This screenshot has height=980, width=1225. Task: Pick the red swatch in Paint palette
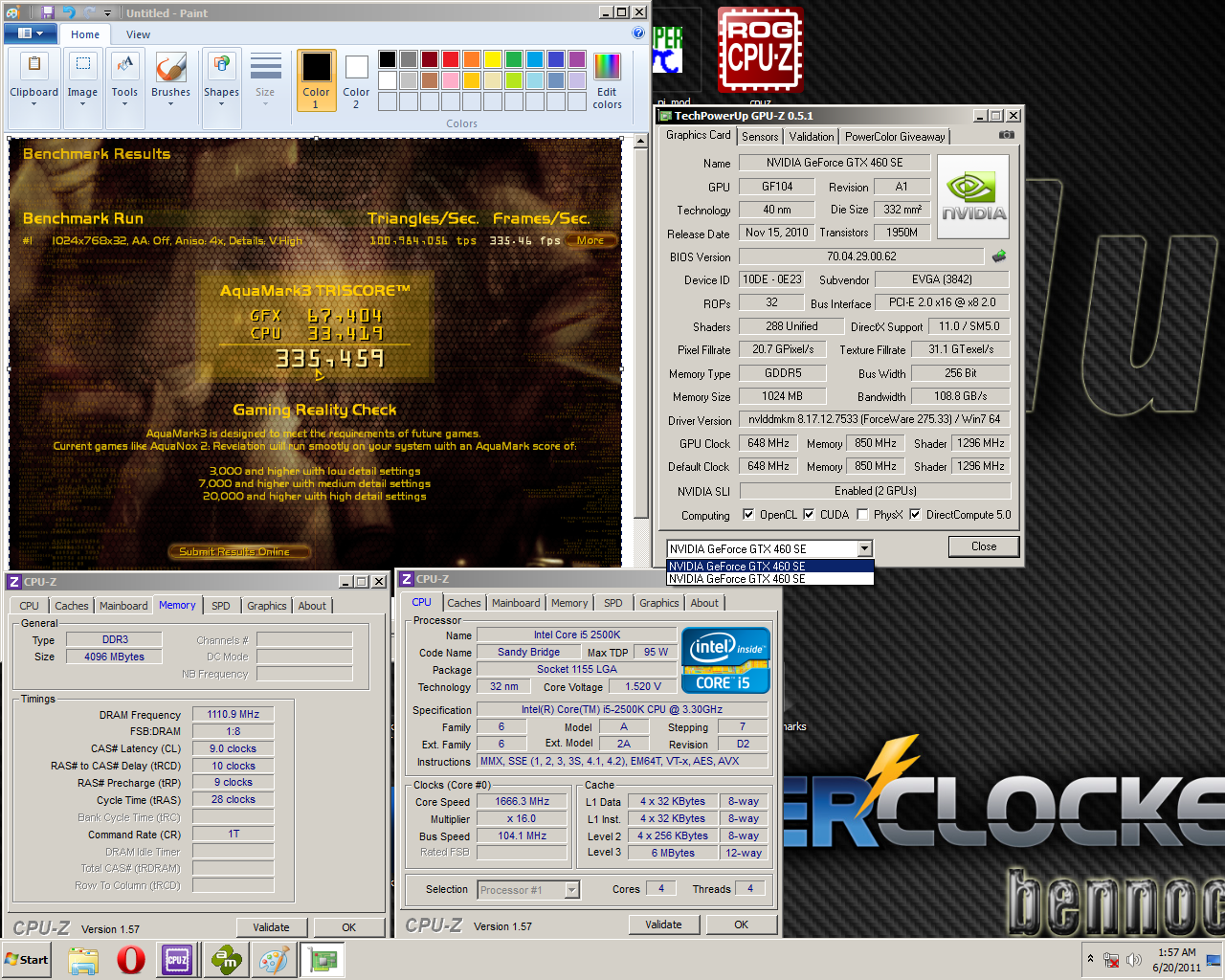click(x=451, y=59)
